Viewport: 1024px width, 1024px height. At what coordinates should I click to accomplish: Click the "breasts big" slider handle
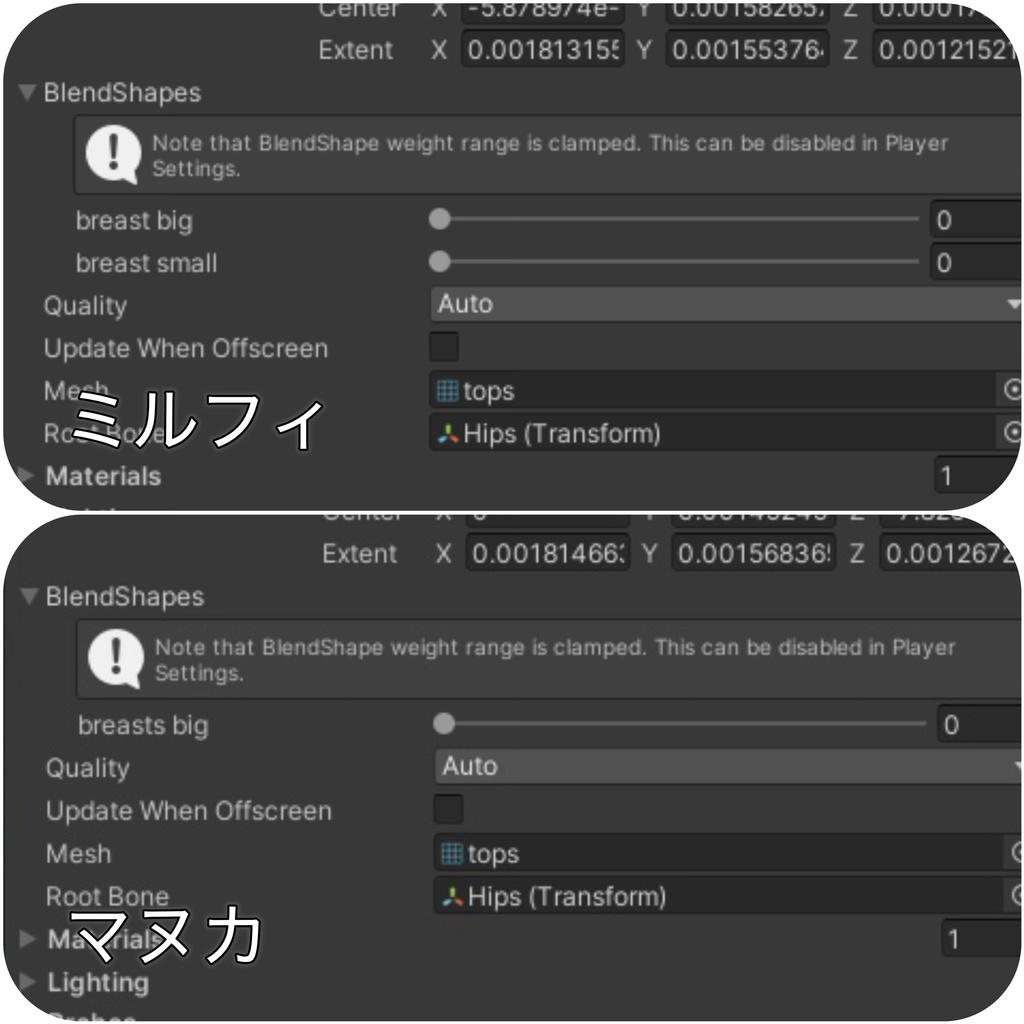[x=444, y=724]
